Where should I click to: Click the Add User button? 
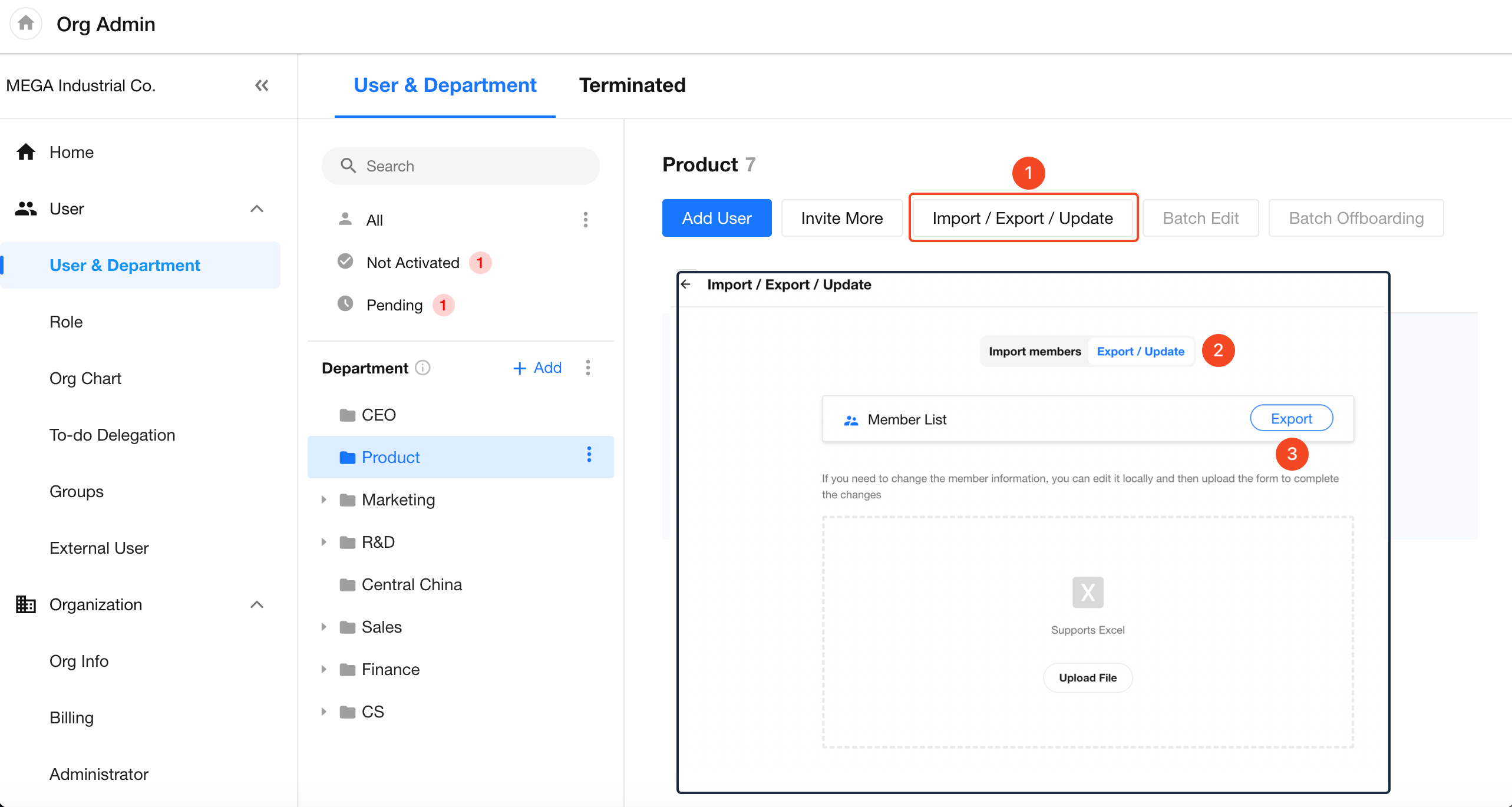[717, 218]
